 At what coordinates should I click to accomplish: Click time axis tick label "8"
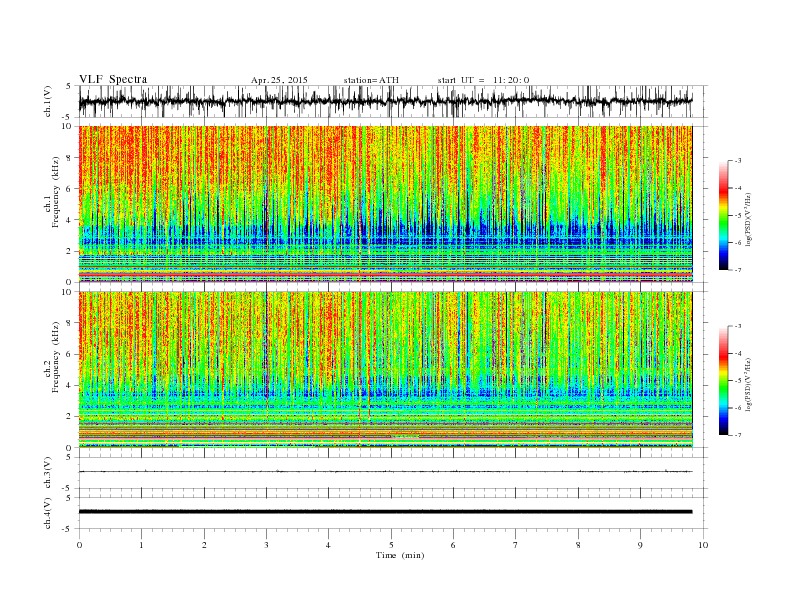[x=578, y=545]
